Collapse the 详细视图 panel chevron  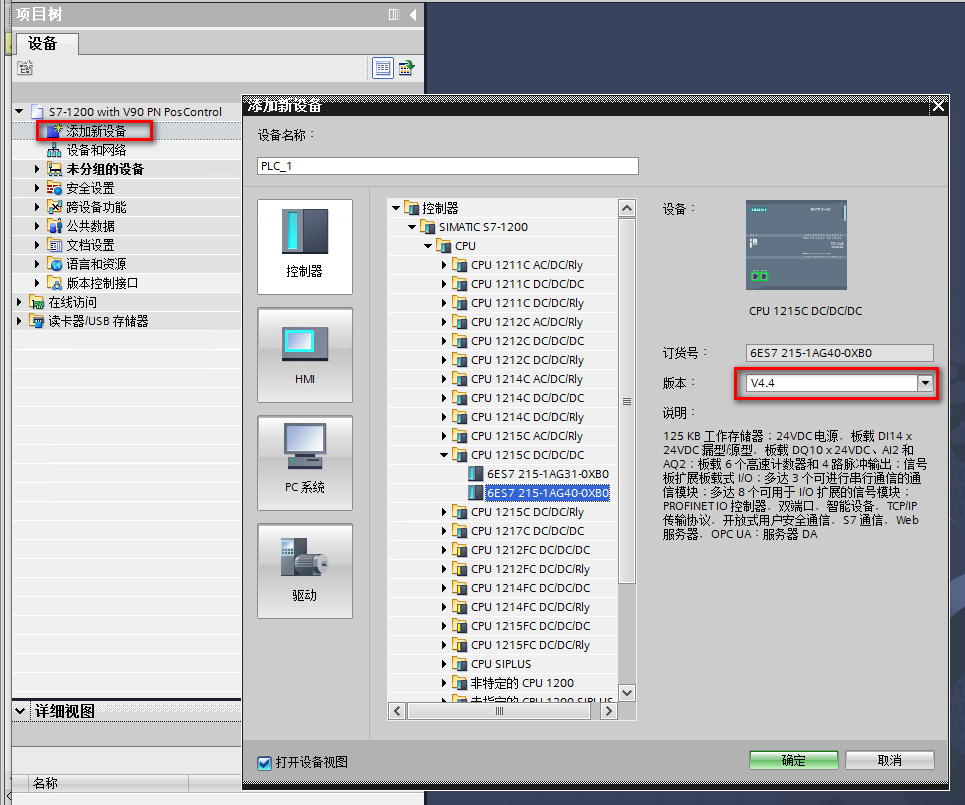(x=20, y=711)
